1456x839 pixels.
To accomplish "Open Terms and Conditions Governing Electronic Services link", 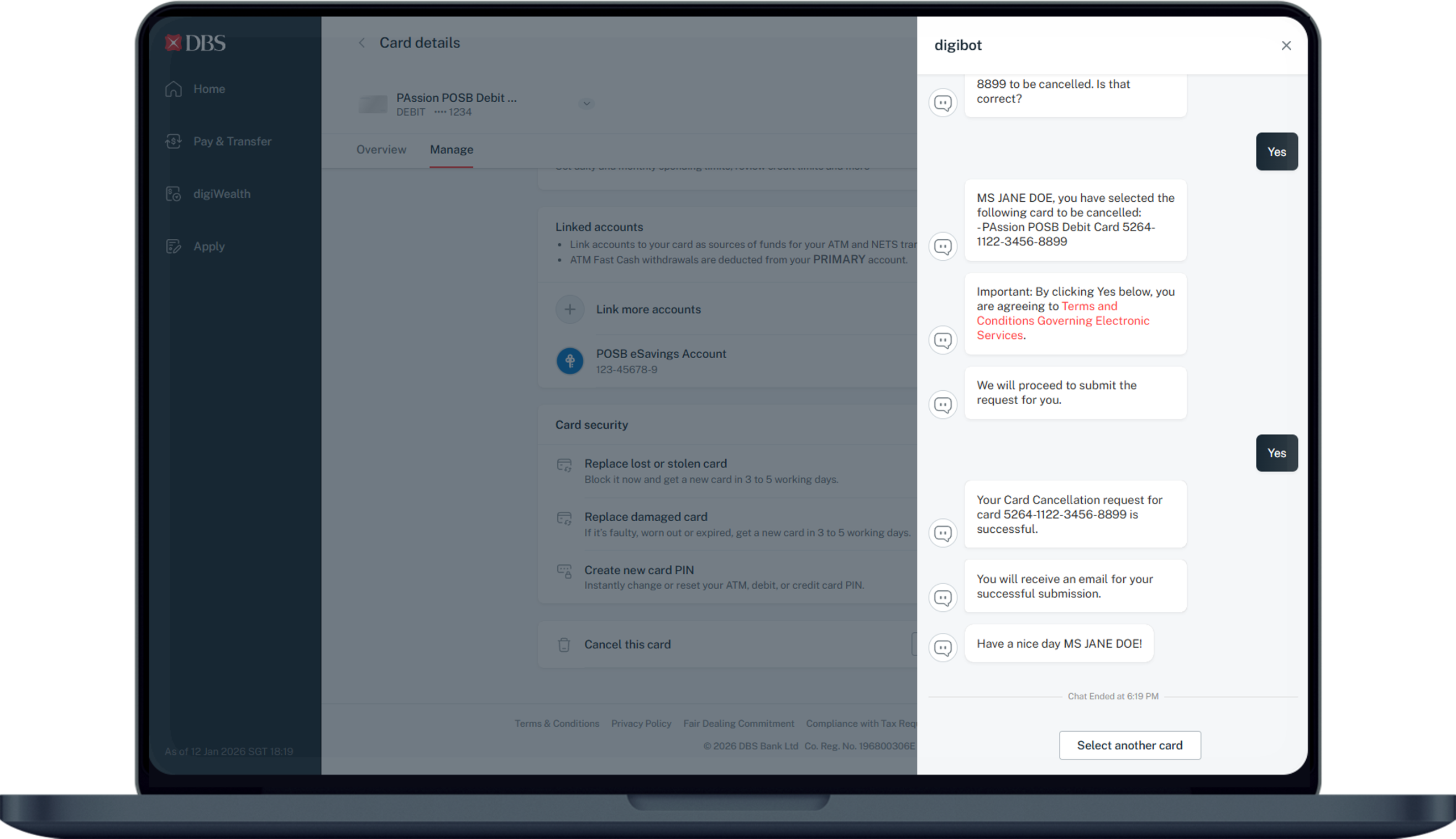I will point(1062,321).
